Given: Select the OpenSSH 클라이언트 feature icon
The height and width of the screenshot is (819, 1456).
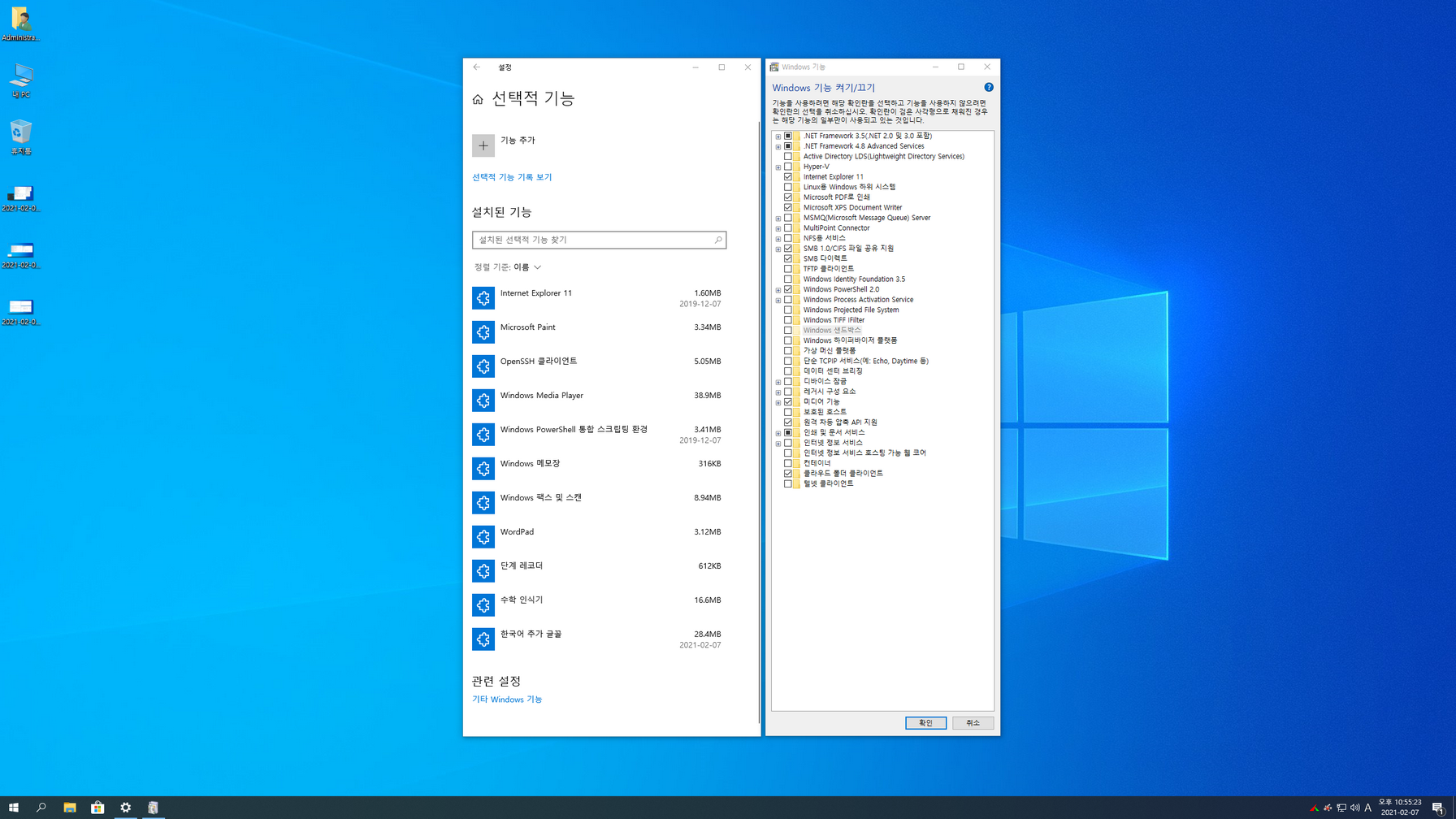Looking at the screenshot, I should pos(483,366).
